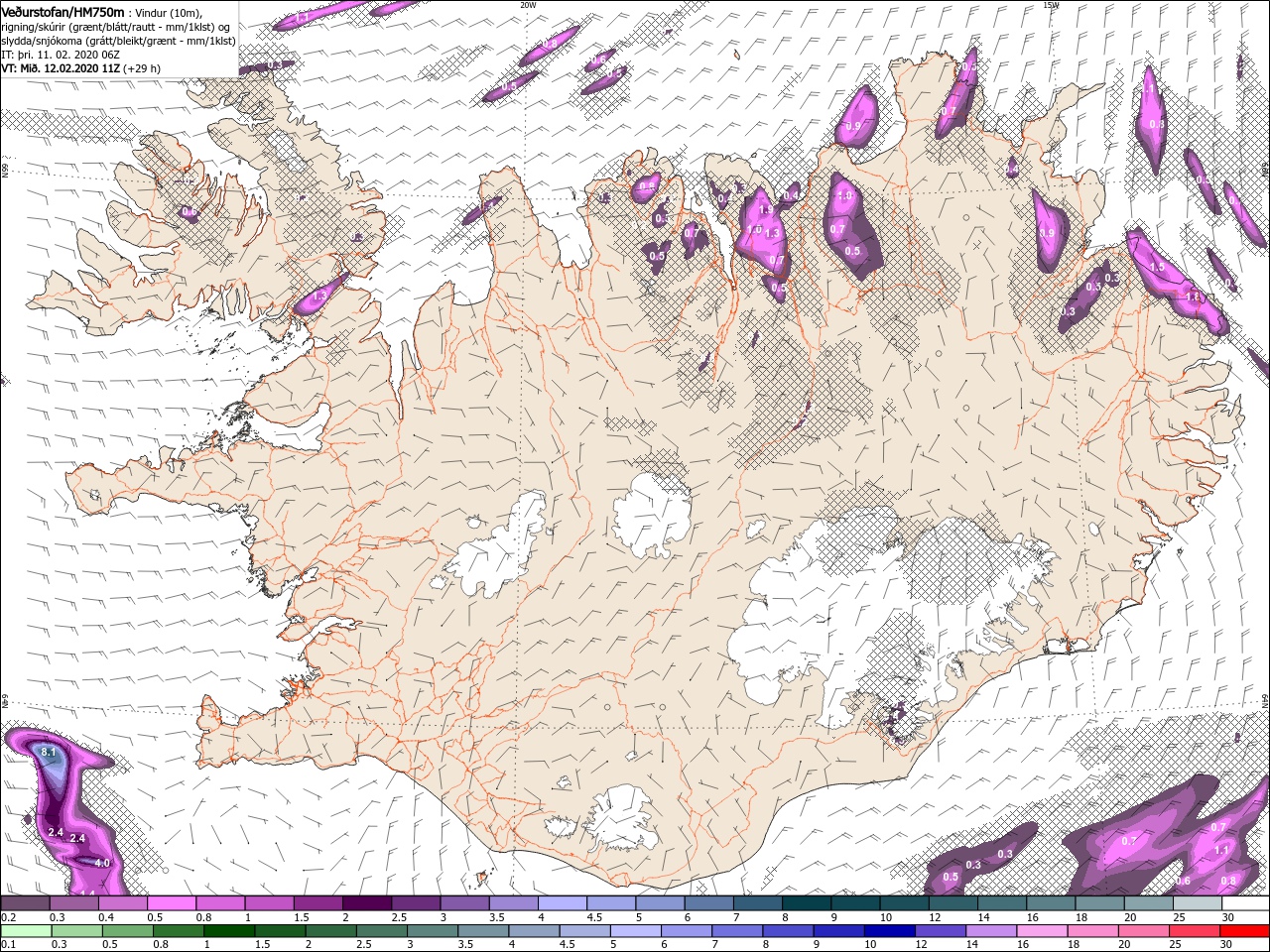Image resolution: width=1270 pixels, height=952 pixels.
Task: Pick dark teal swatch between 8 and 9 upper row
Action: (806, 903)
